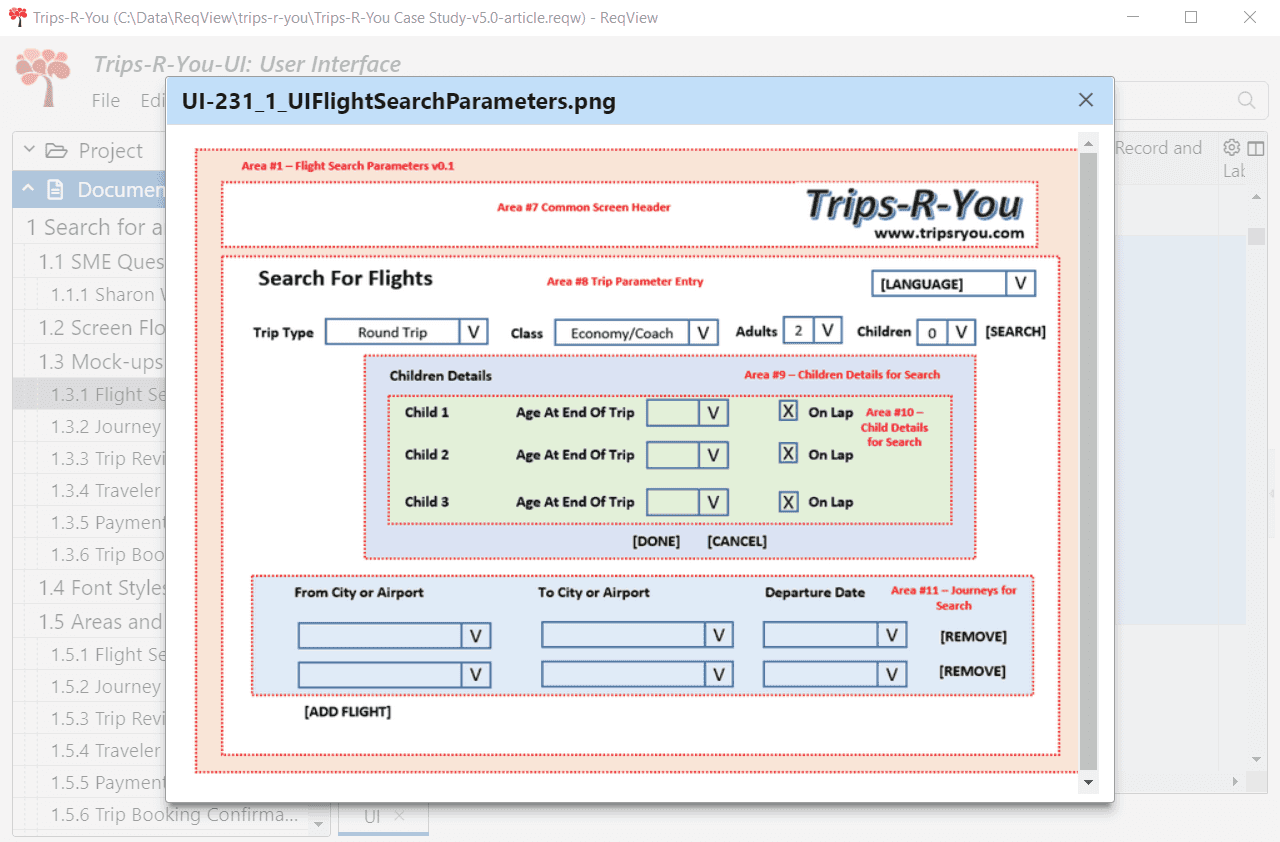Click the Trips-R-You logo in mockup header
The width and height of the screenshot is (1280, 842).
pyautogui.click(x=913, y=204)
